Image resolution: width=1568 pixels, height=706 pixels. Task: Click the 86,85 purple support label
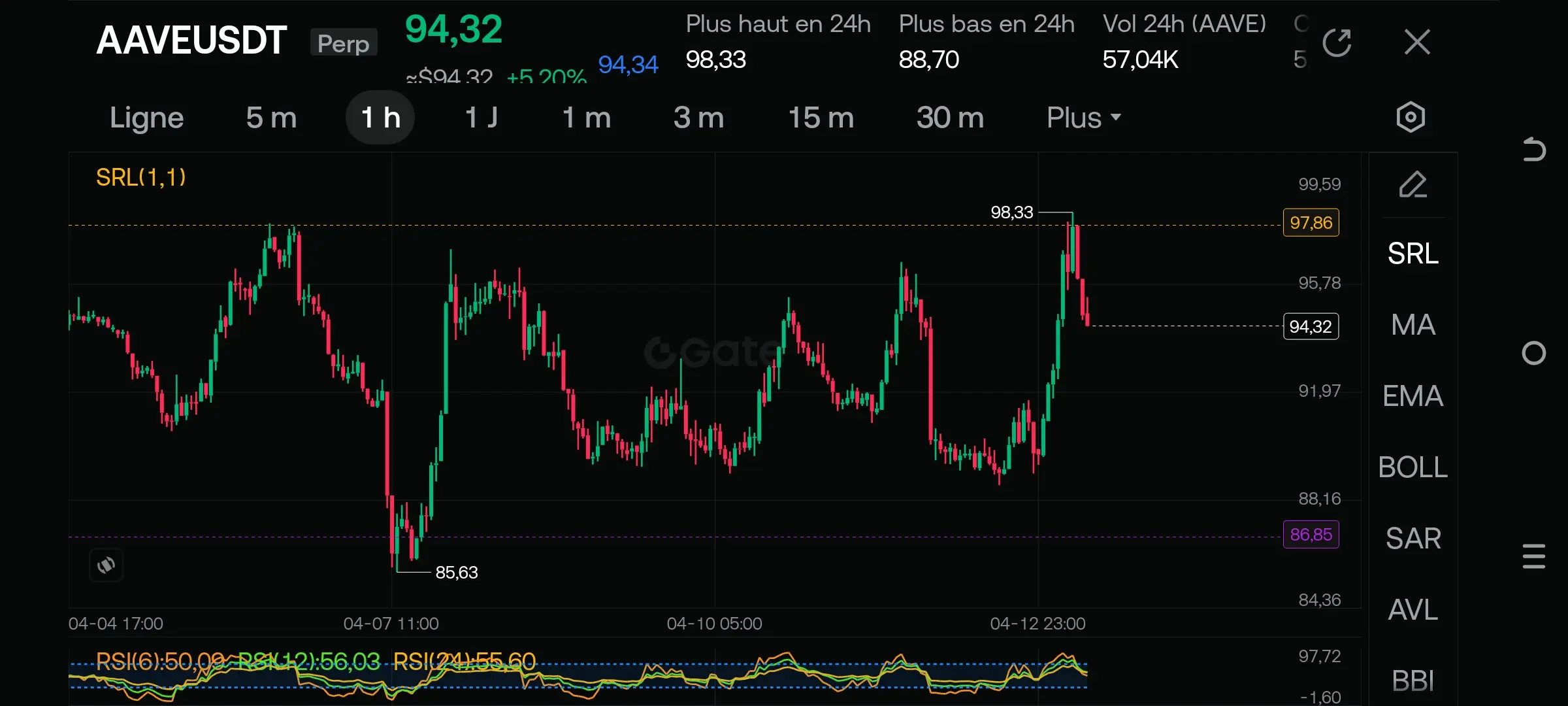pos(1311,535)
